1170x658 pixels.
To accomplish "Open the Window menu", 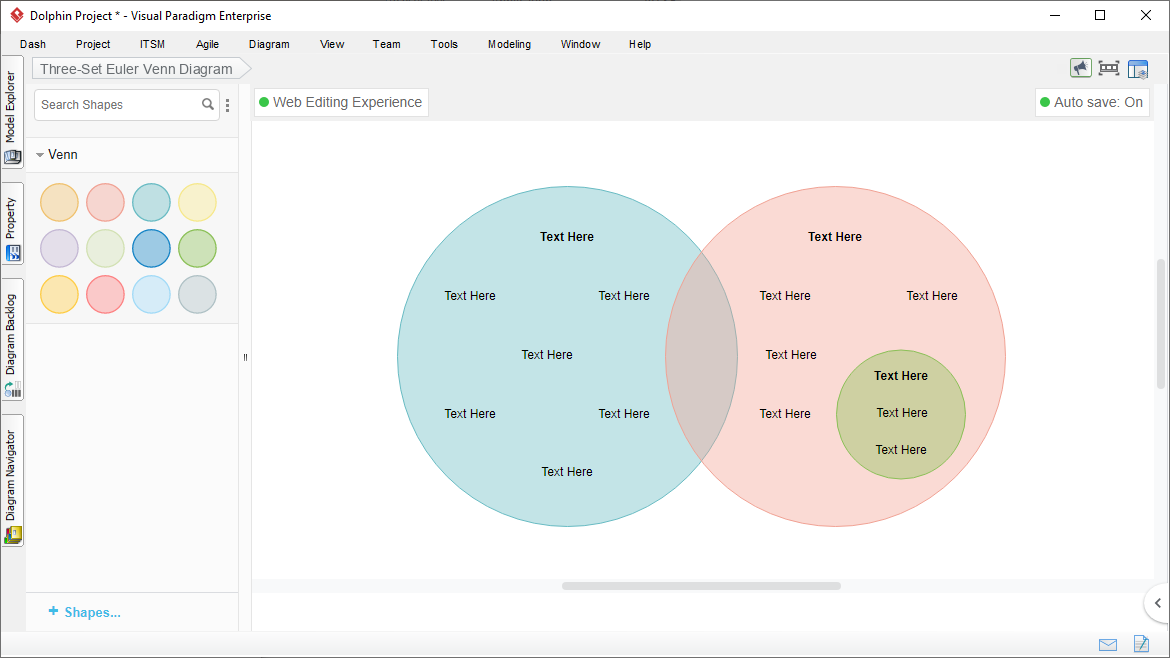I will [x=581, y=44].
